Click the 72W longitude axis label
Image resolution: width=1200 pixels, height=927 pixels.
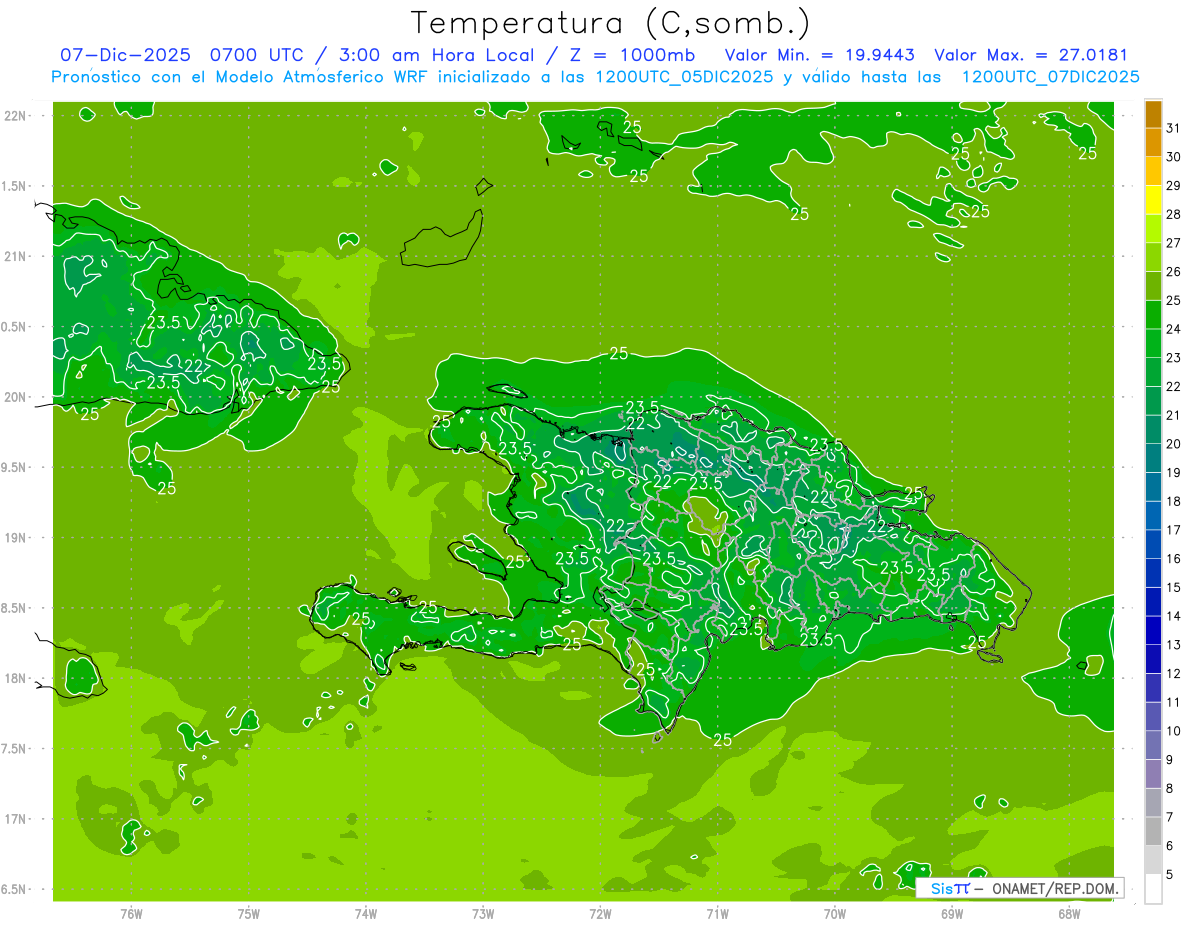(600, 913)
